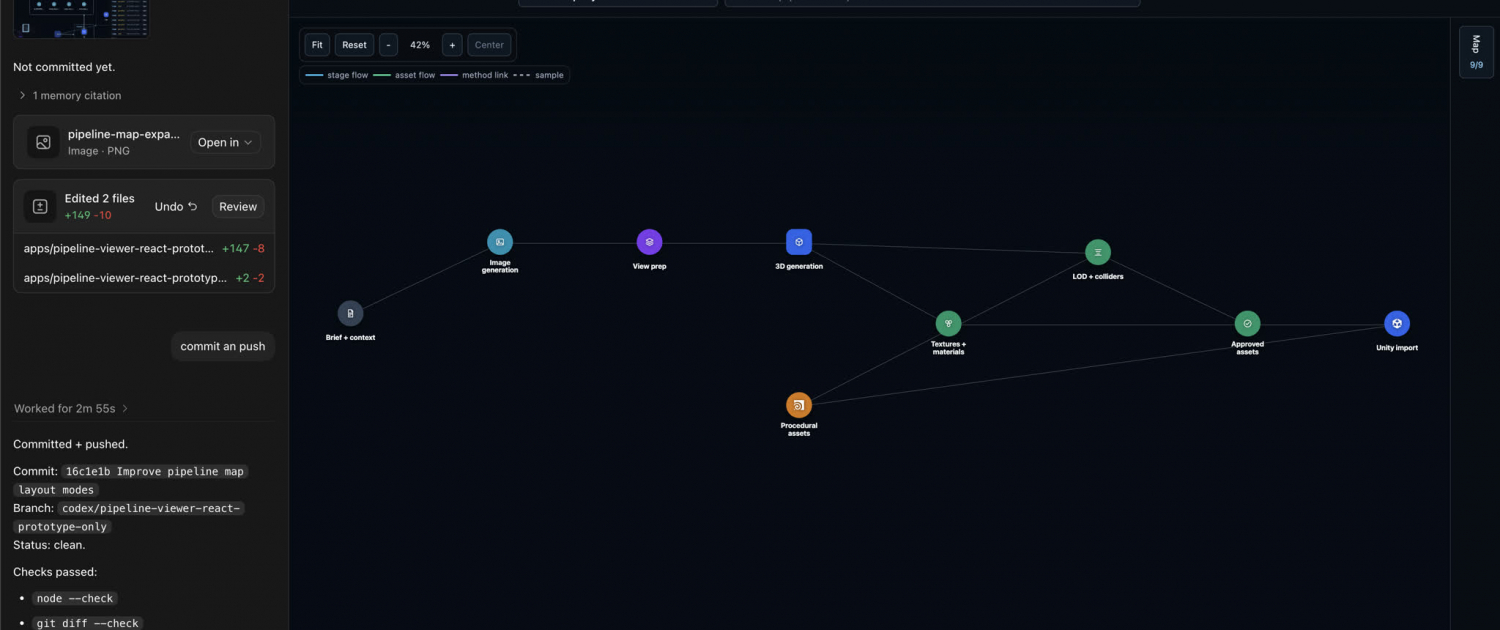Image resolution: width=1500 pixels, height=630 pixels.
Task: Open the 'Open in' dropdown
Action: pos(225,142)
